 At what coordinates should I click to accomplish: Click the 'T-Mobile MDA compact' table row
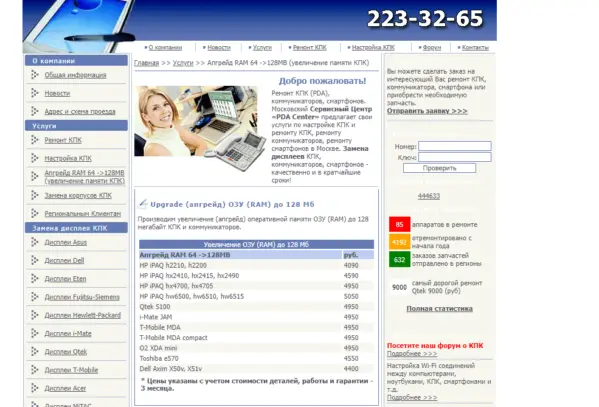click(256, 338)
